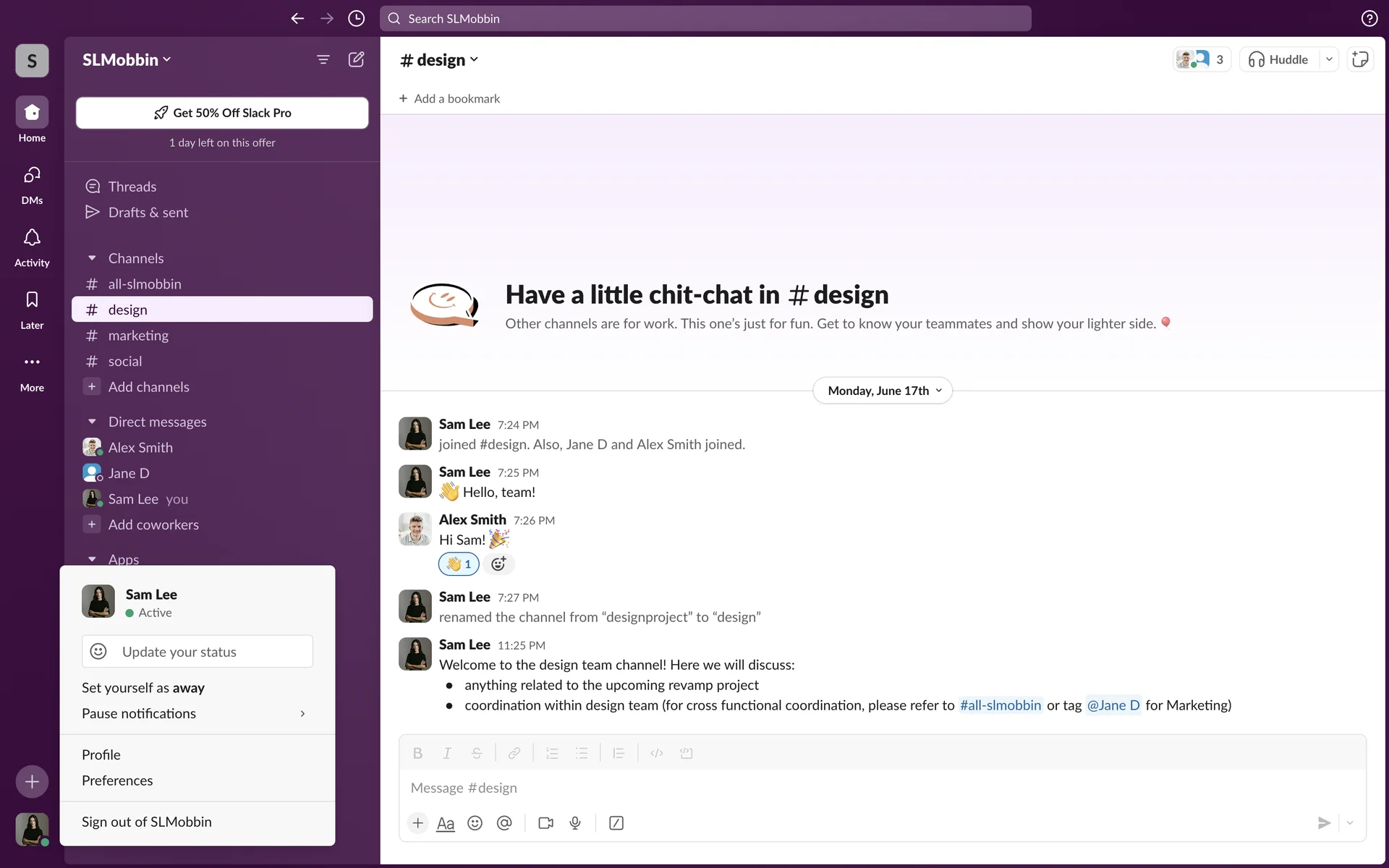Click Get 50% Off Slack Pro button
Image resolution: width=1389 pixels, height=868 pixels.
(x=222, y=113)
